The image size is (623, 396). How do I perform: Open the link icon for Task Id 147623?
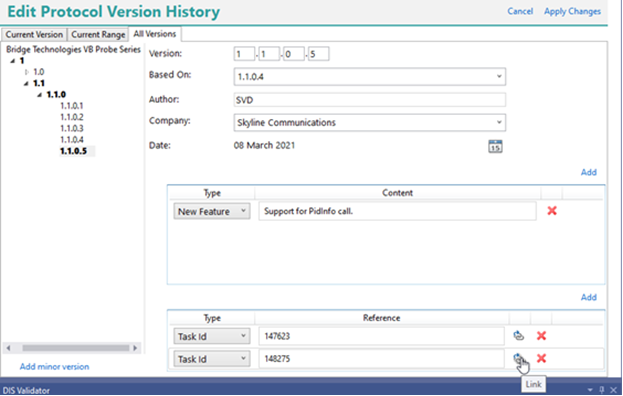519,336
